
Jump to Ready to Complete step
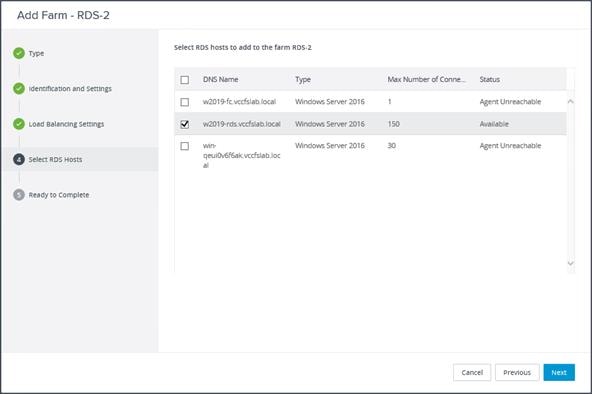(x=59, y=195)
